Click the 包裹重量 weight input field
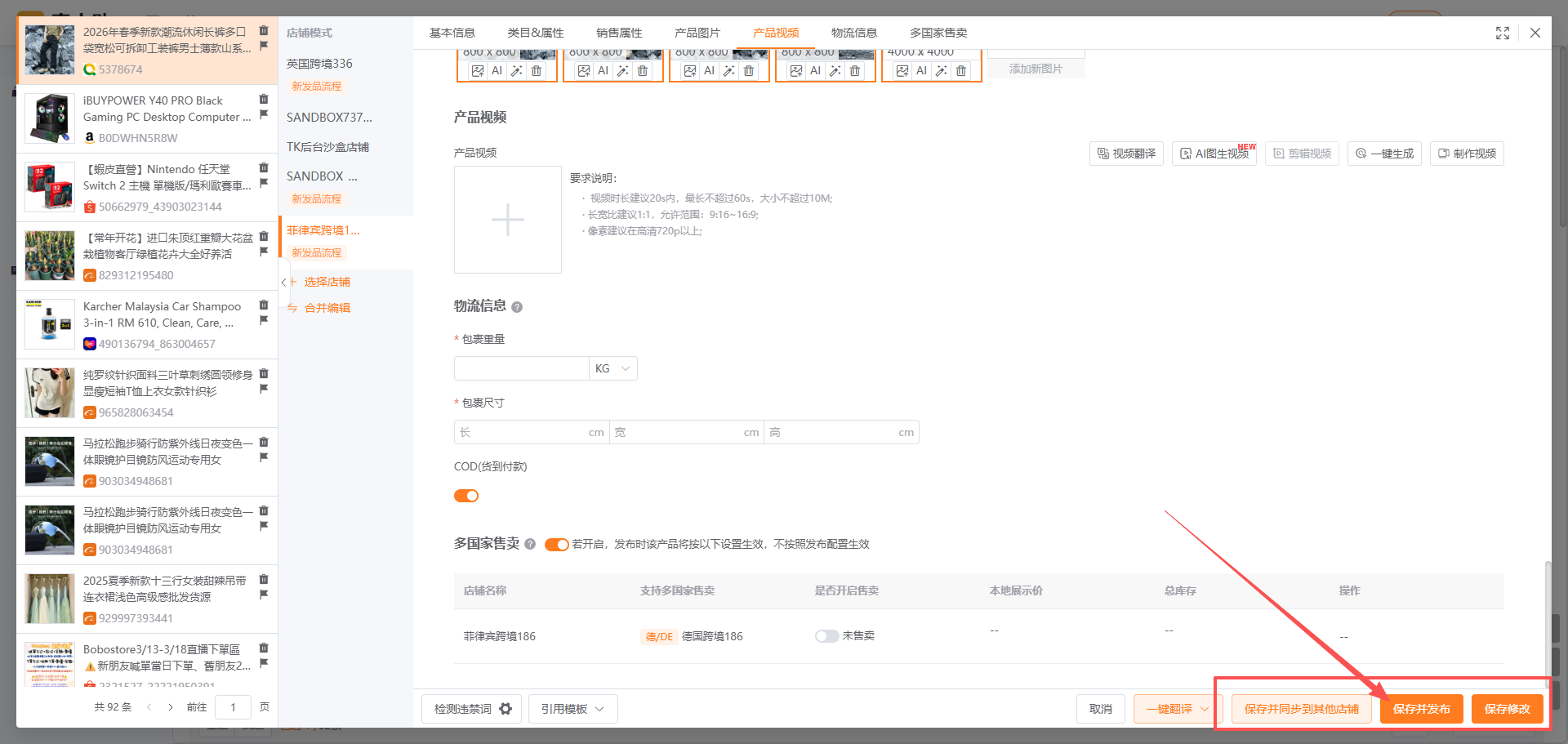Image resolution: width=1568 pixels, height=744 pixels. pos(521,368)
